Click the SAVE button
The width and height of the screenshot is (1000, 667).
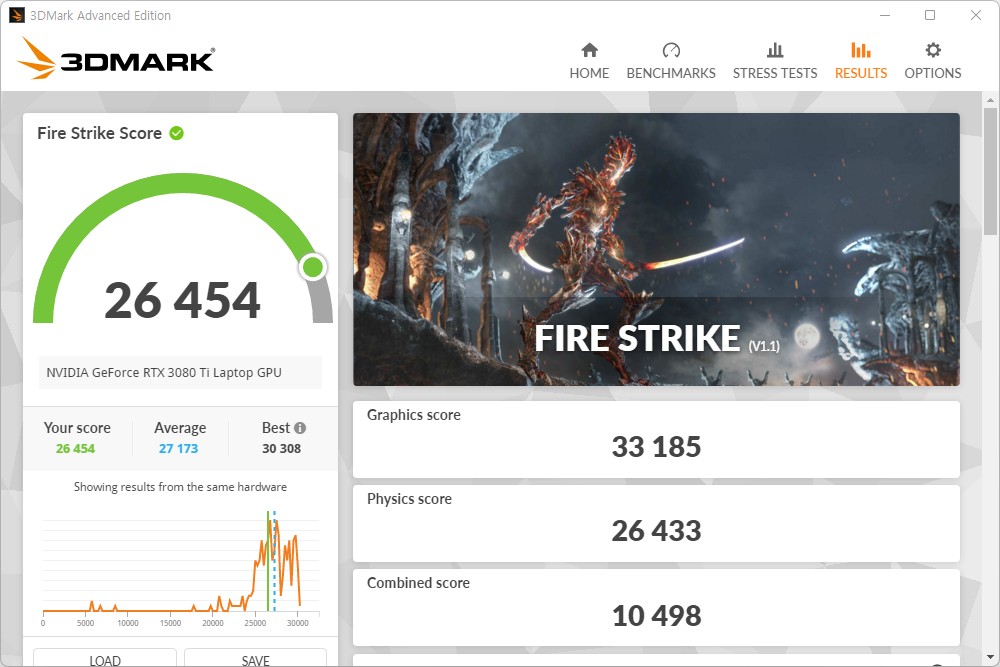(256, 657)
